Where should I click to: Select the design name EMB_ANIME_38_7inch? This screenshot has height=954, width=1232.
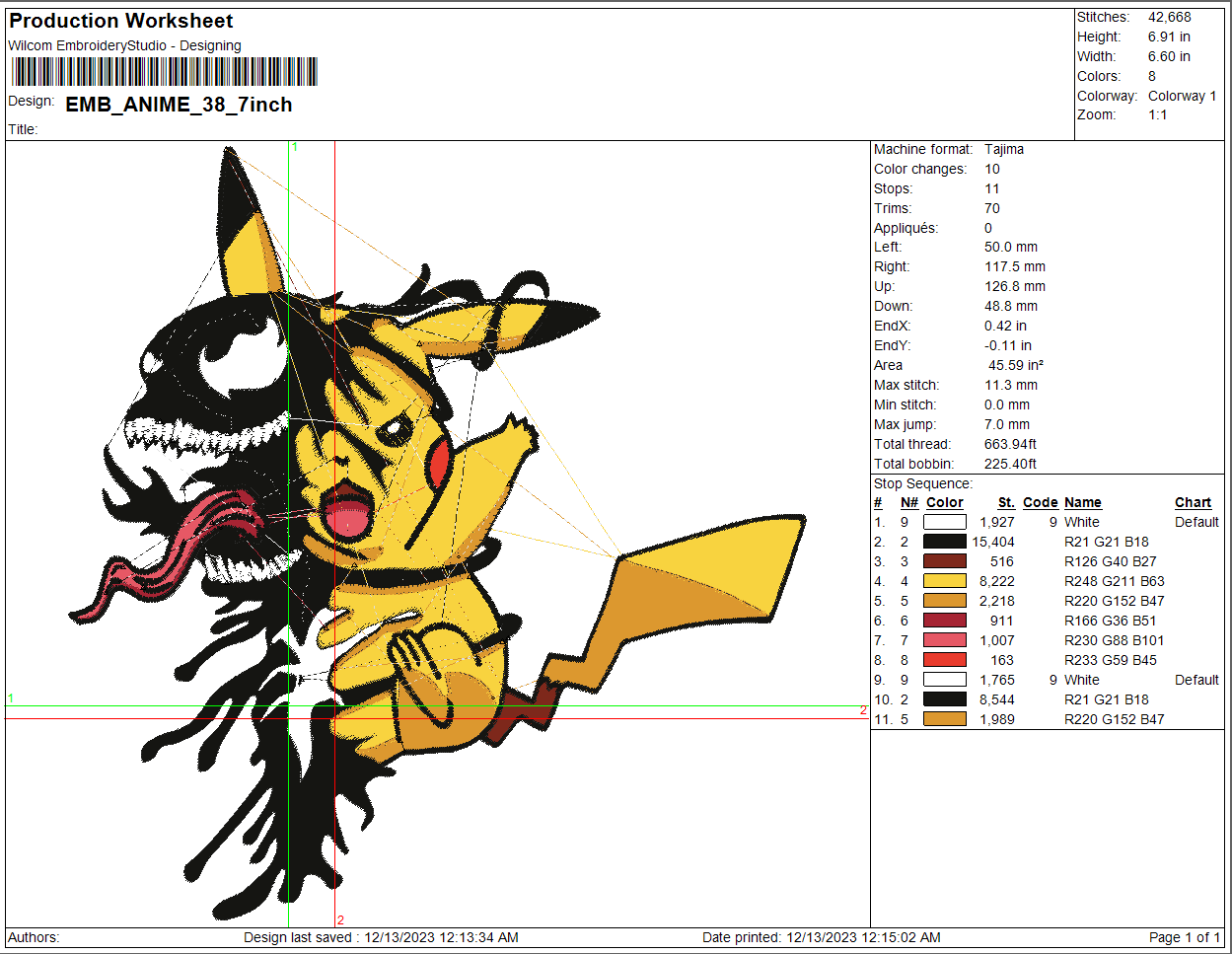coord(179,105)
